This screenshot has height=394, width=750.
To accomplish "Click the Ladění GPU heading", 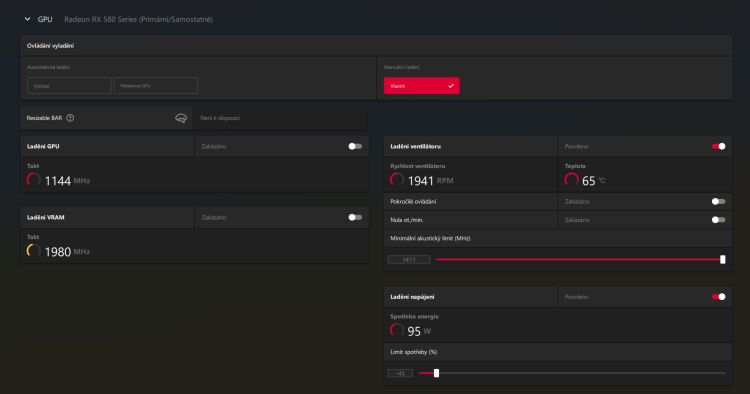I will pyautogui.click(x=43, y=146).
